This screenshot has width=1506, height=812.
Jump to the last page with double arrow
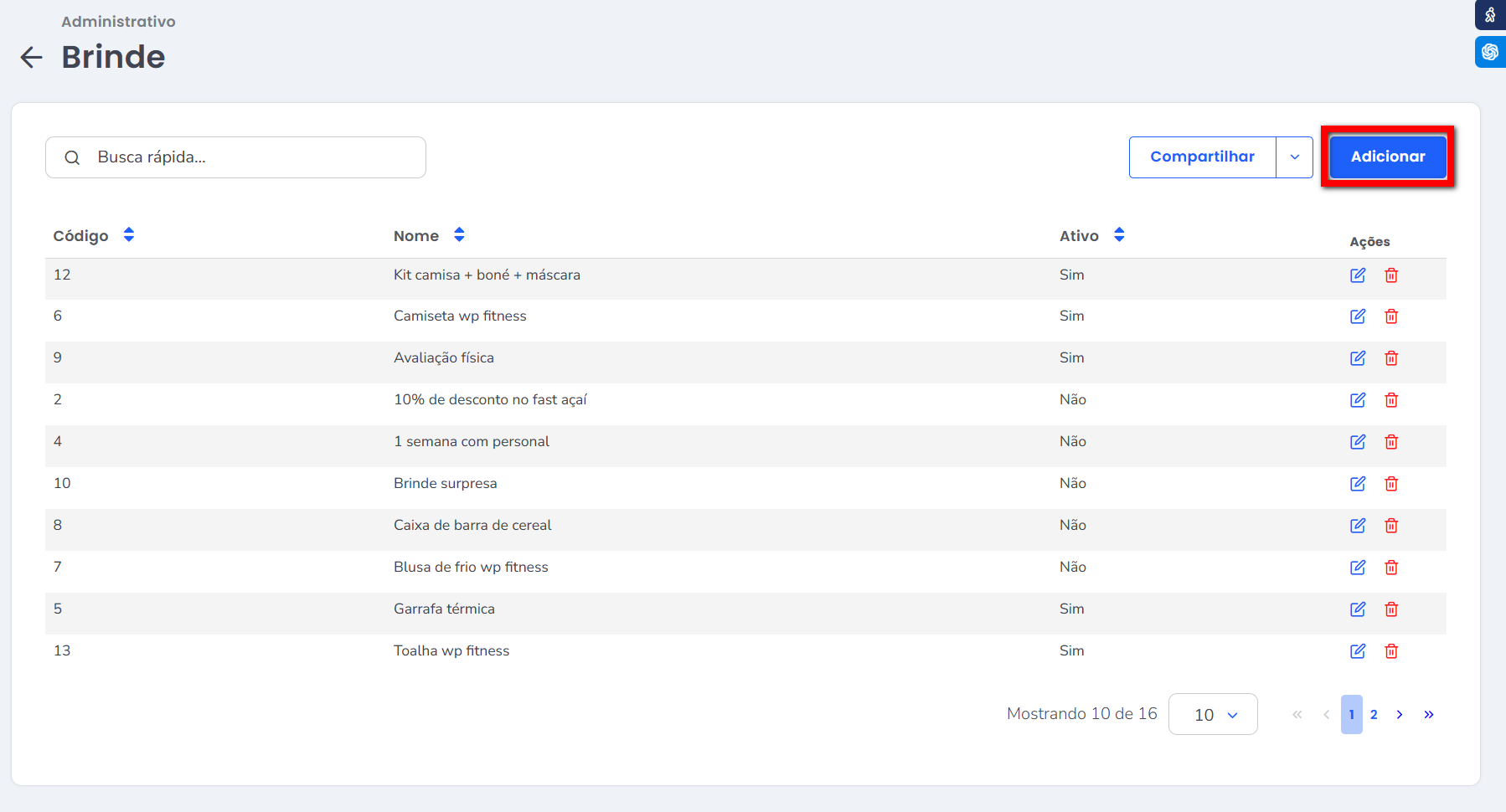click(x=1429, y=715)
